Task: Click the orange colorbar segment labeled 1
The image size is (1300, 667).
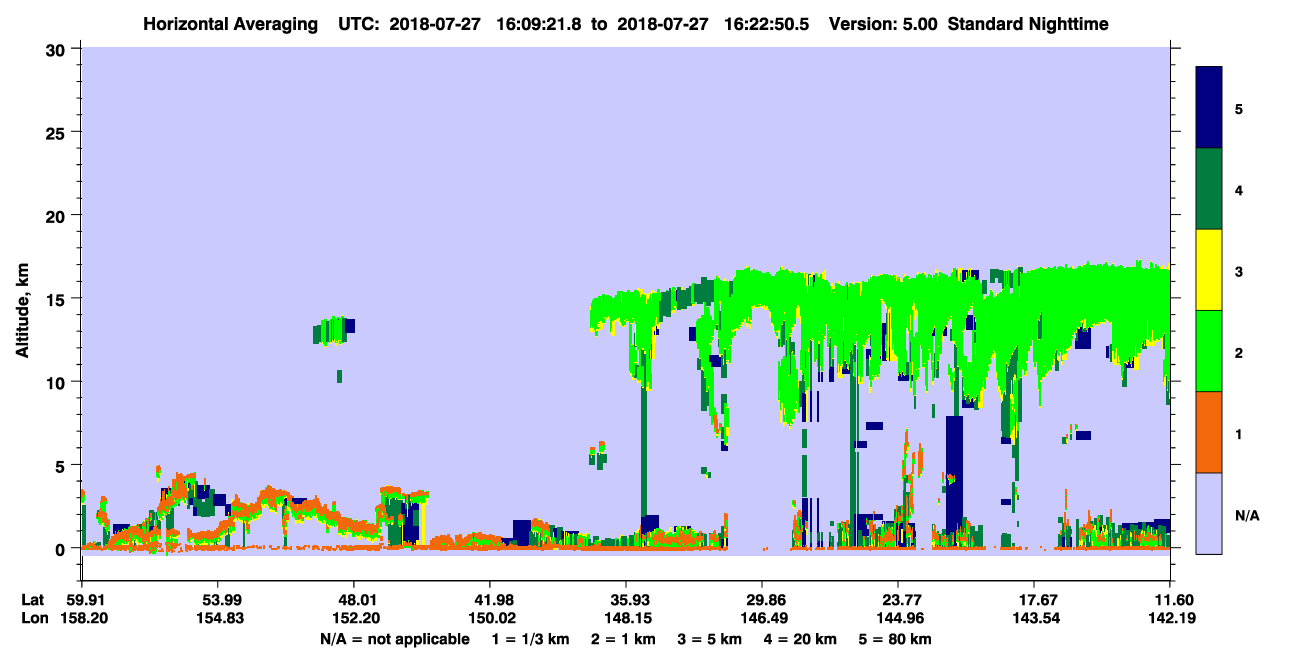Action: pyautogui.click(x=1209, y=432)
